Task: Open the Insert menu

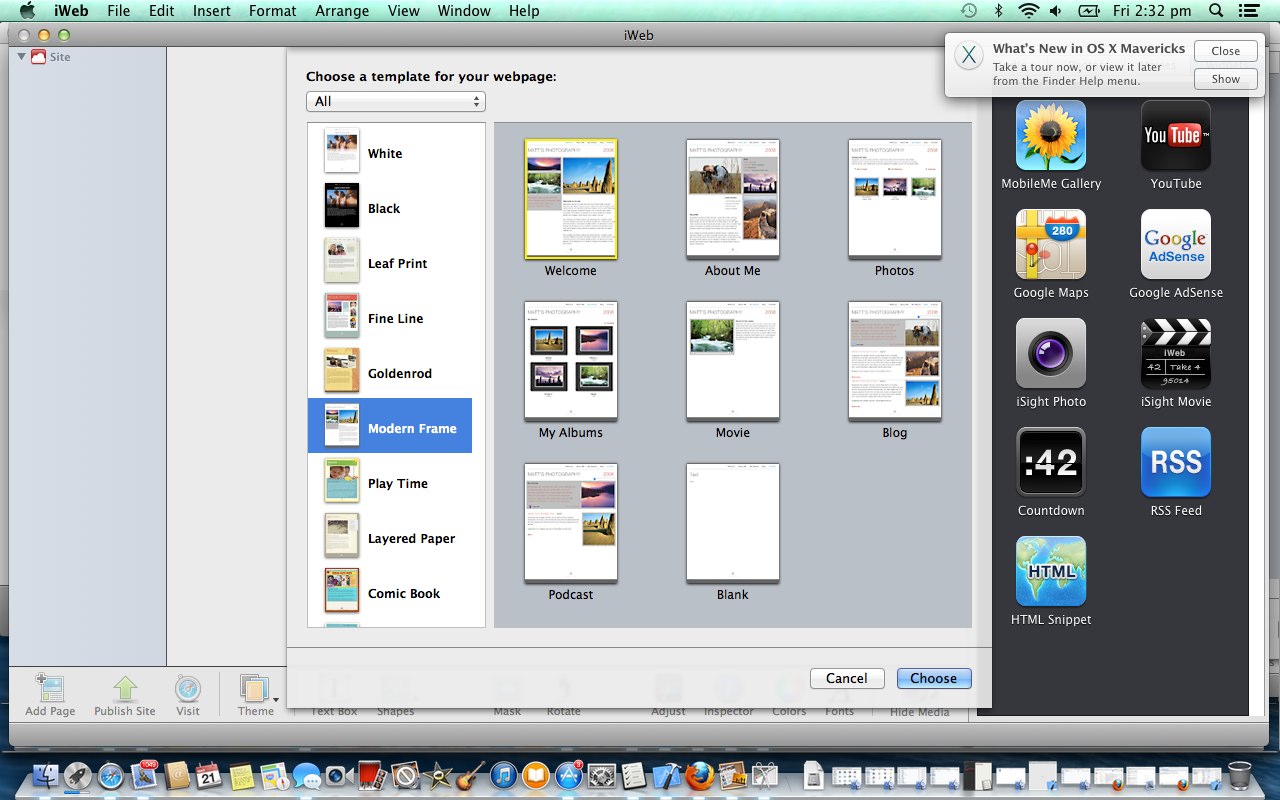Action: pyautogui.click(x=210, y=11)
